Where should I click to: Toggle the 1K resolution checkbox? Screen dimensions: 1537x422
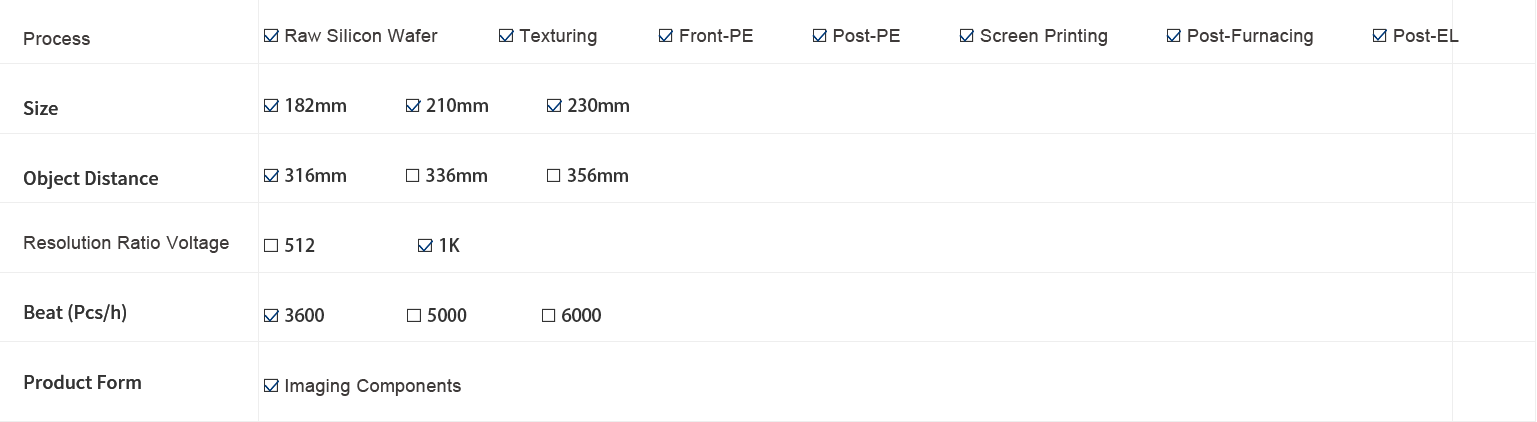[425, 246]
